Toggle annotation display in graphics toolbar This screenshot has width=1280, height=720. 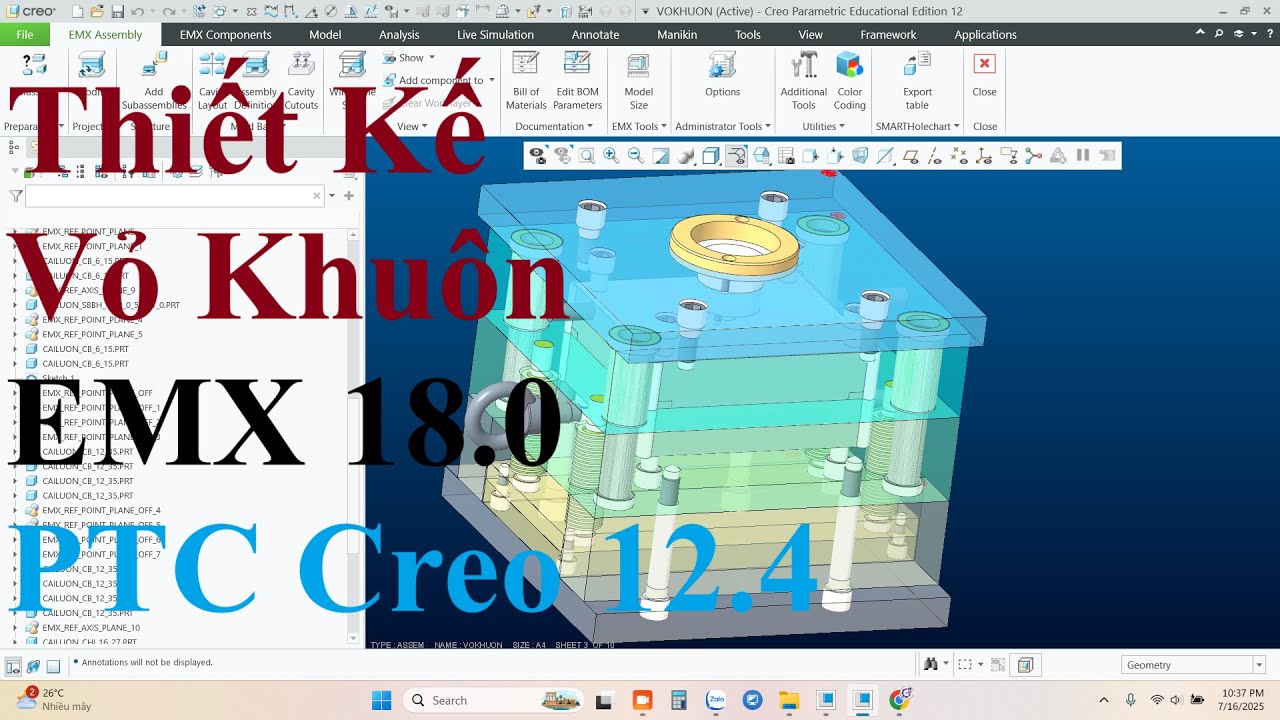(x=1008, y=156)
